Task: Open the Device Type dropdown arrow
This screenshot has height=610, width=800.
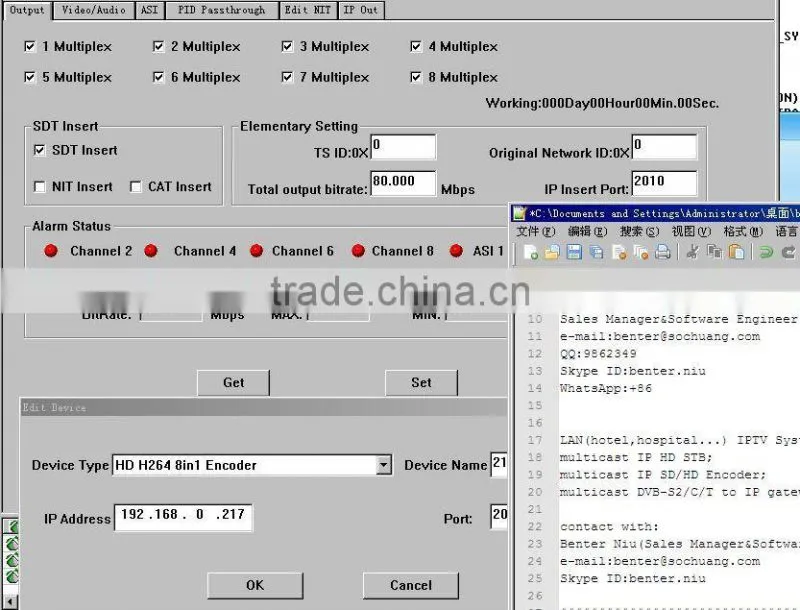Action: (x=383, y=465)
